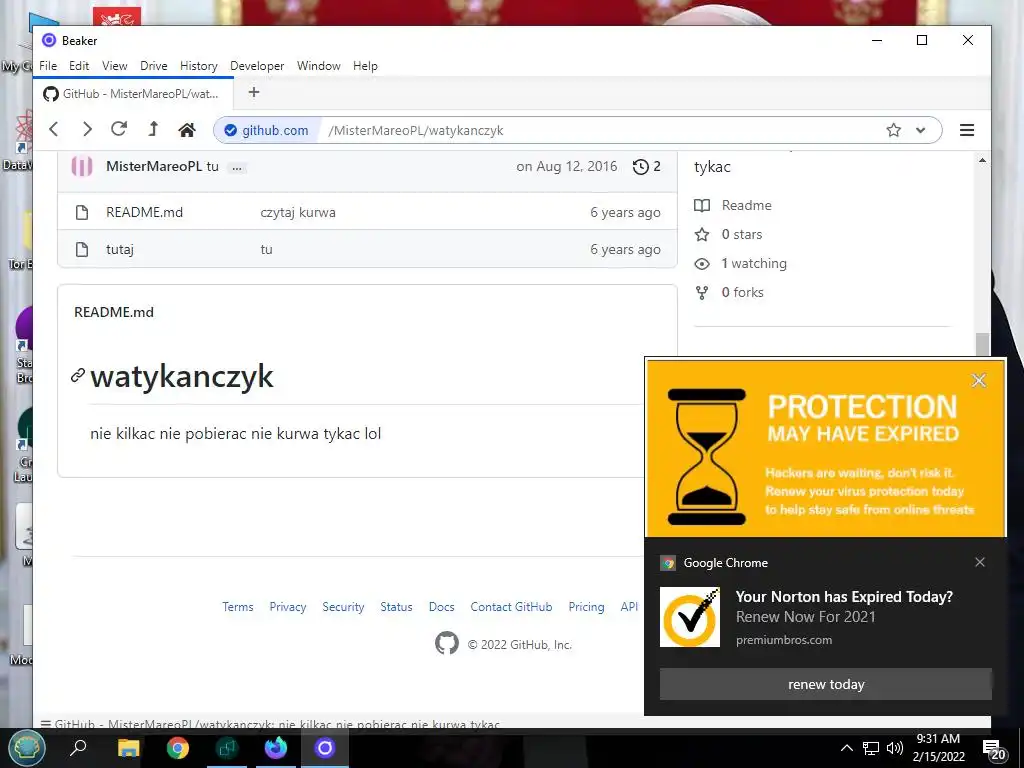This screenshot has height=768, width=1024.
Task: Open the dark green taskbar app icon
Action: pos(227,748)
